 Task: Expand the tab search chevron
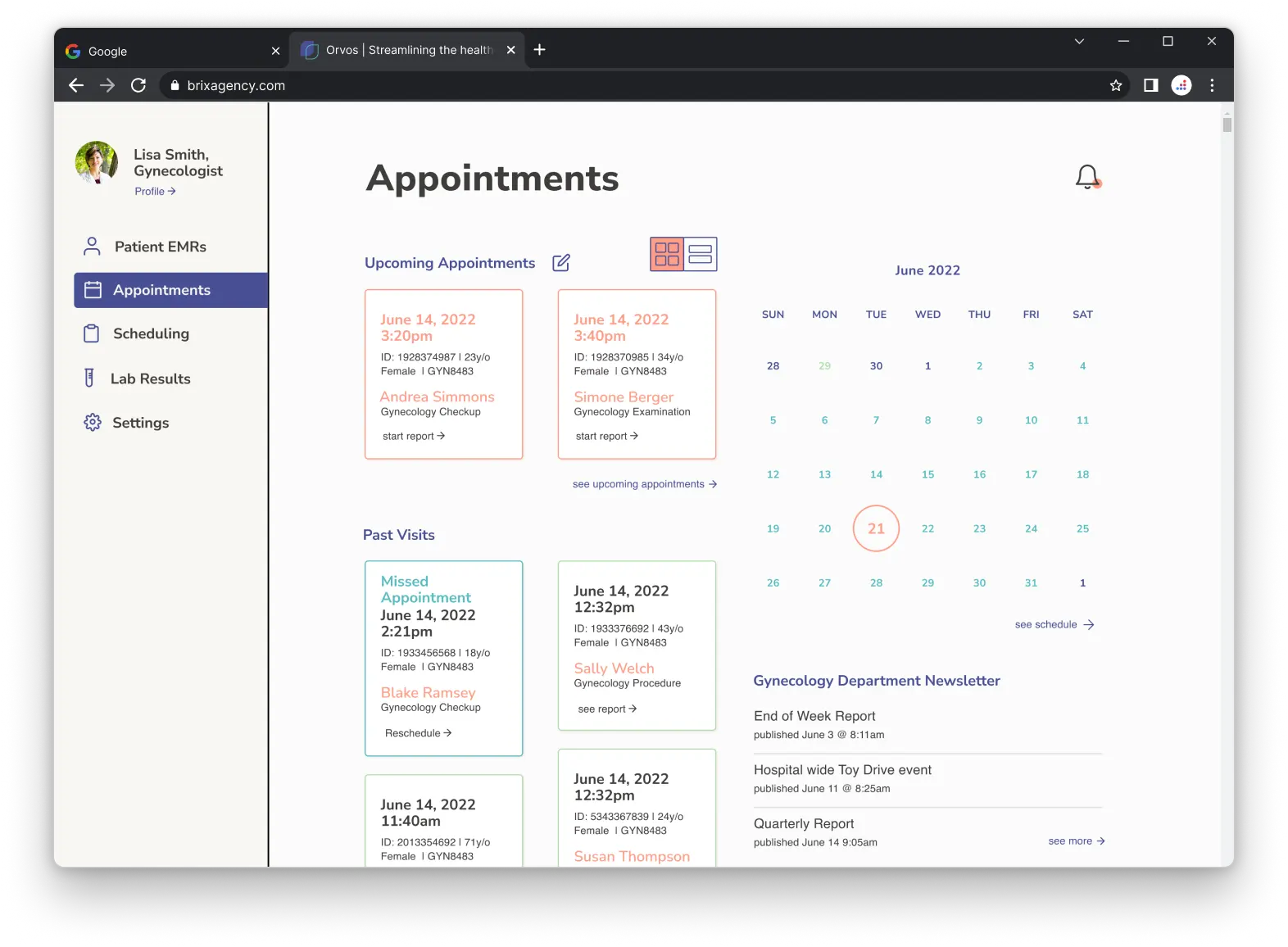(x=1079, y=42)
